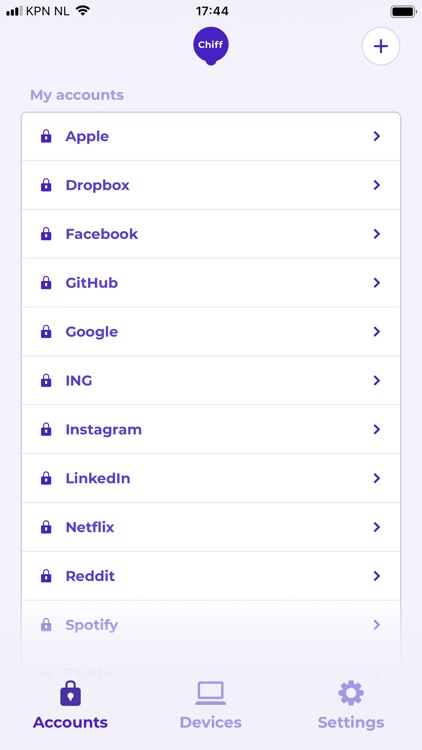Tap the laptop Devices icon
This screenshot has width=422, height=750.
(211, 694)
